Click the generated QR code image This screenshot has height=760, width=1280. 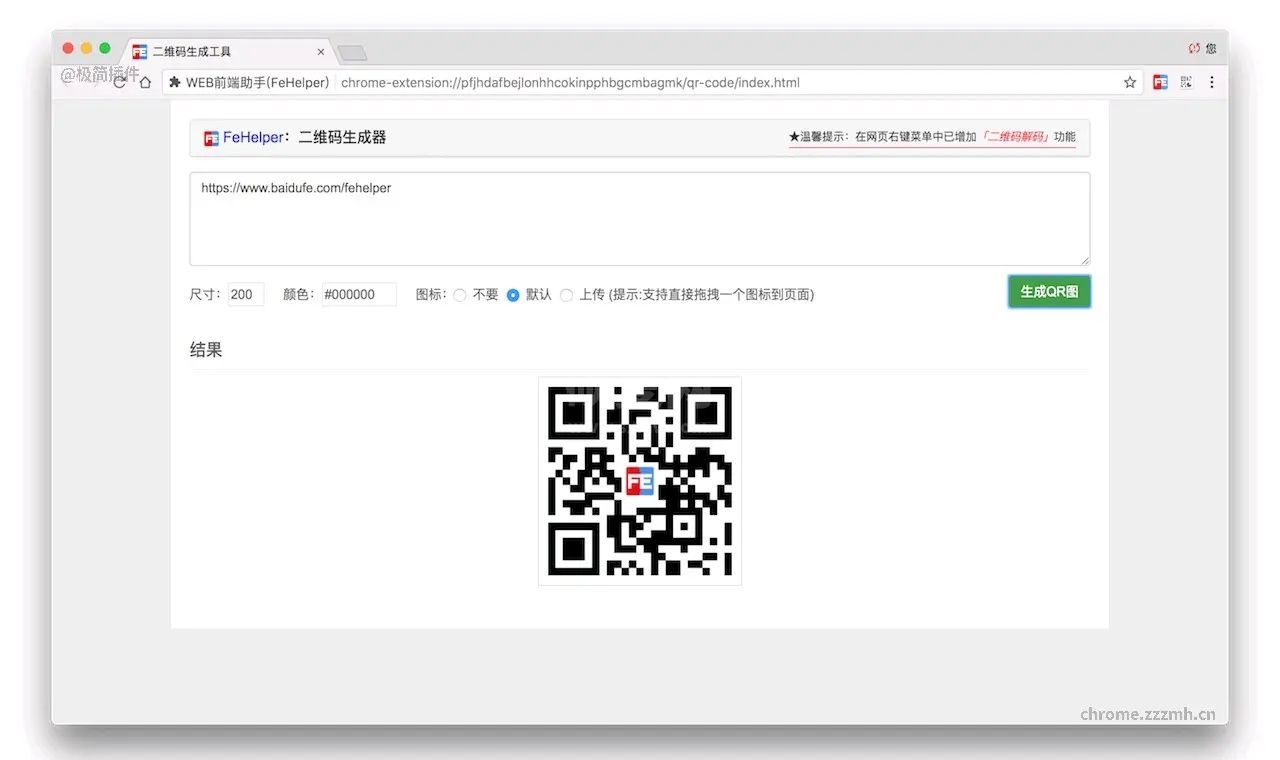(x=640, y=481)
